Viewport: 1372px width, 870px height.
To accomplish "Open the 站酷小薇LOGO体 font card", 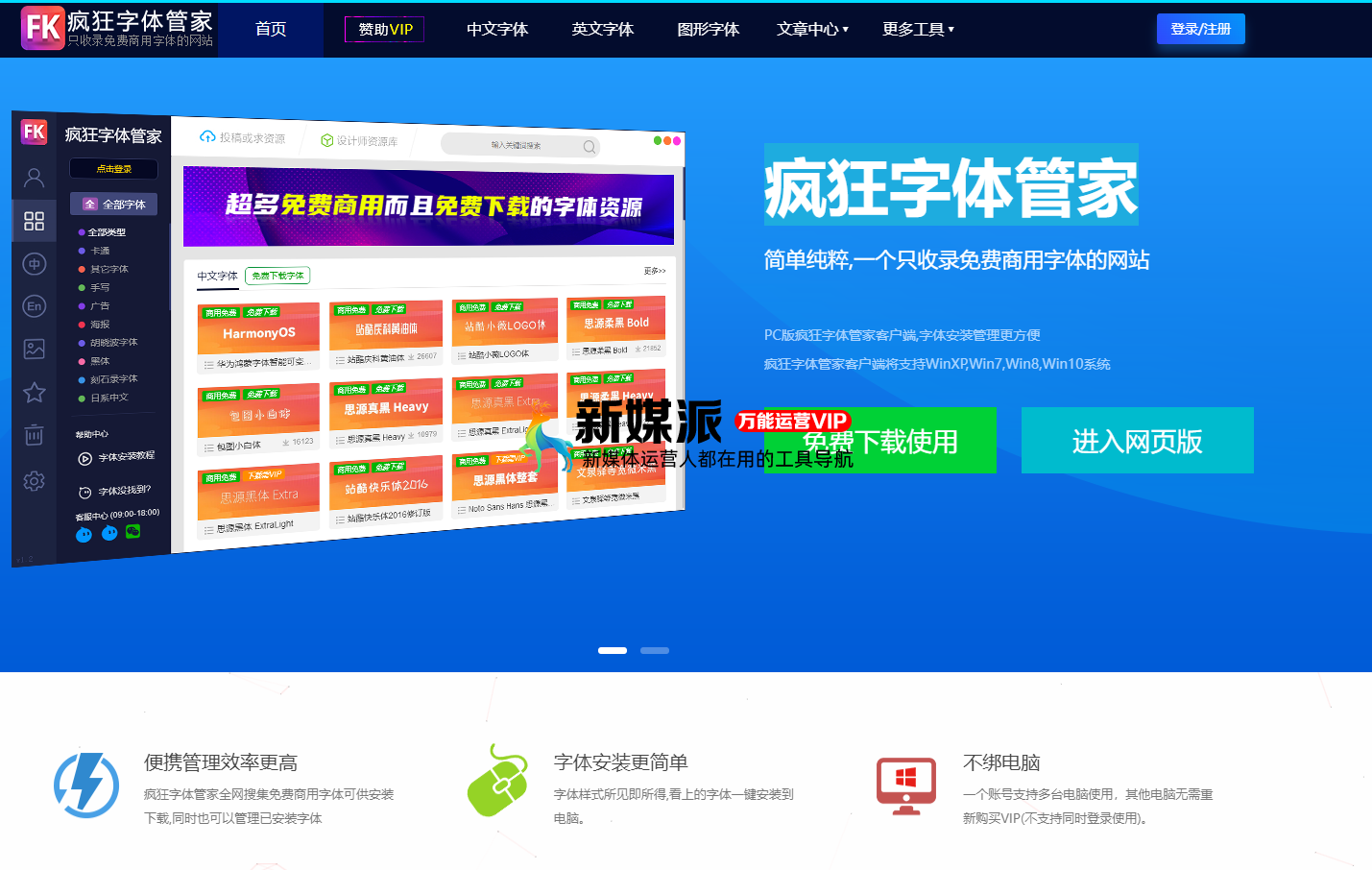I will (505, 331).
